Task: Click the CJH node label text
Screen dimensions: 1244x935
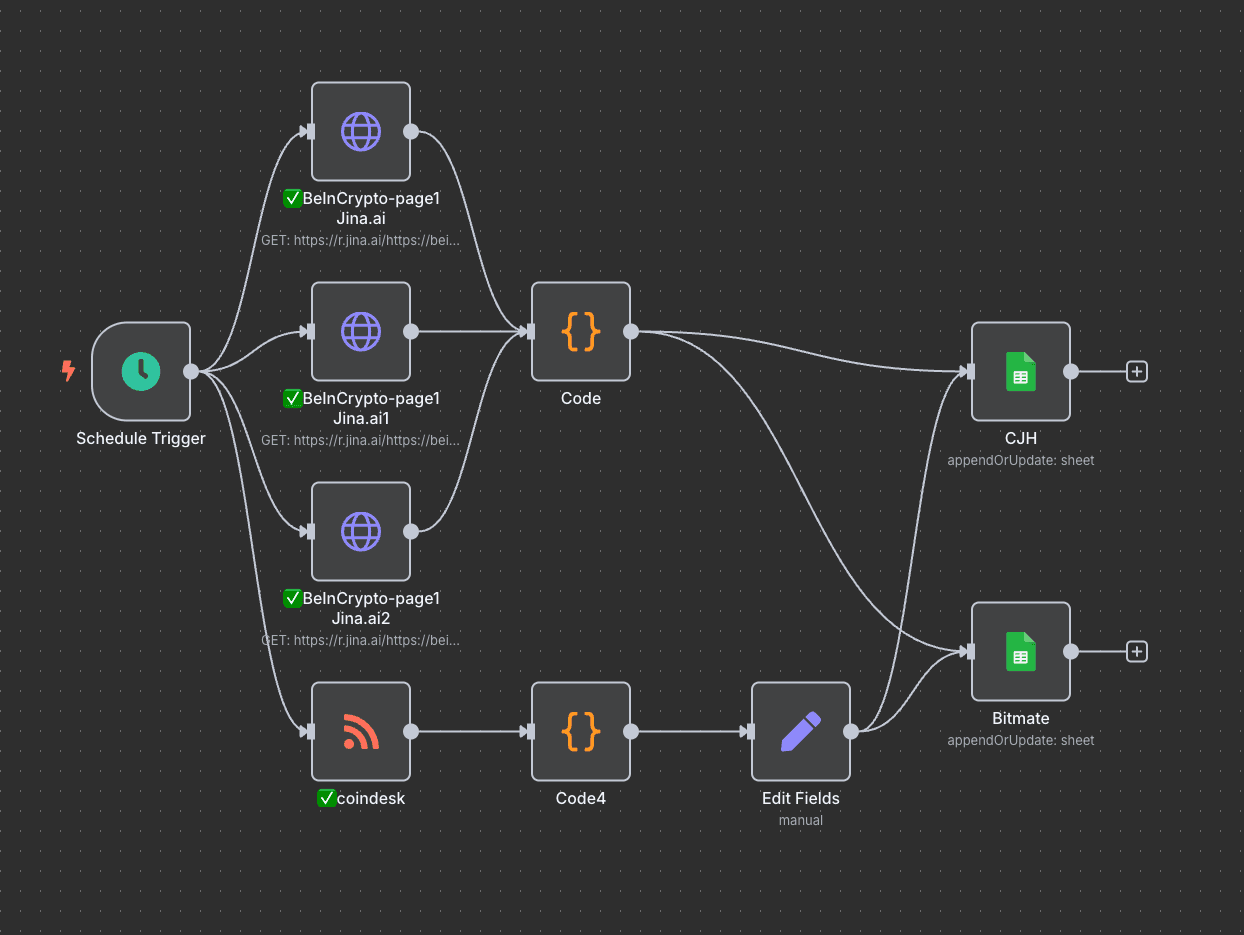Action: [x=1021, y=438]
